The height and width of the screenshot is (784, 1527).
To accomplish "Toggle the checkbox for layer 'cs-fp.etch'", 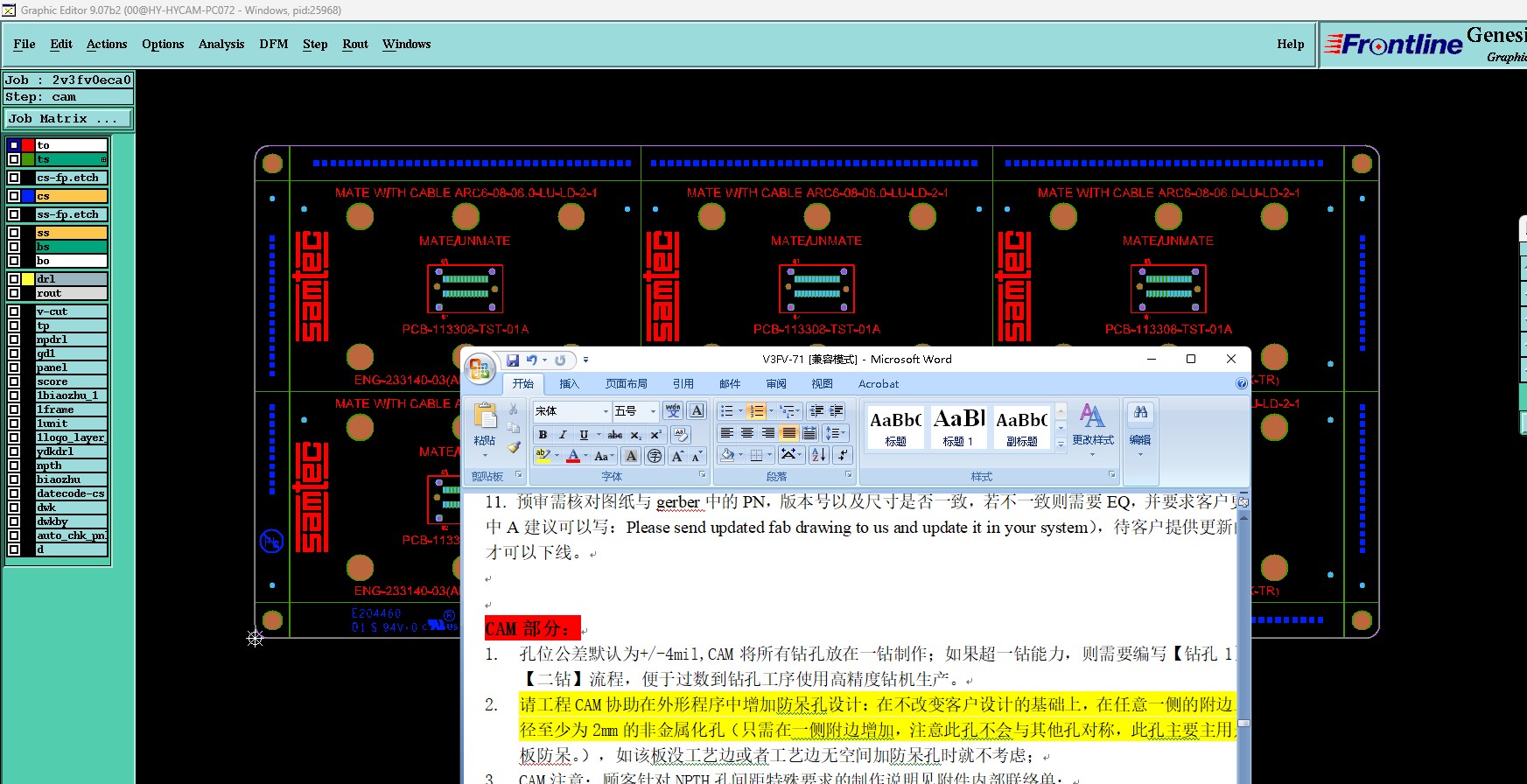I will tap(14, 178).
